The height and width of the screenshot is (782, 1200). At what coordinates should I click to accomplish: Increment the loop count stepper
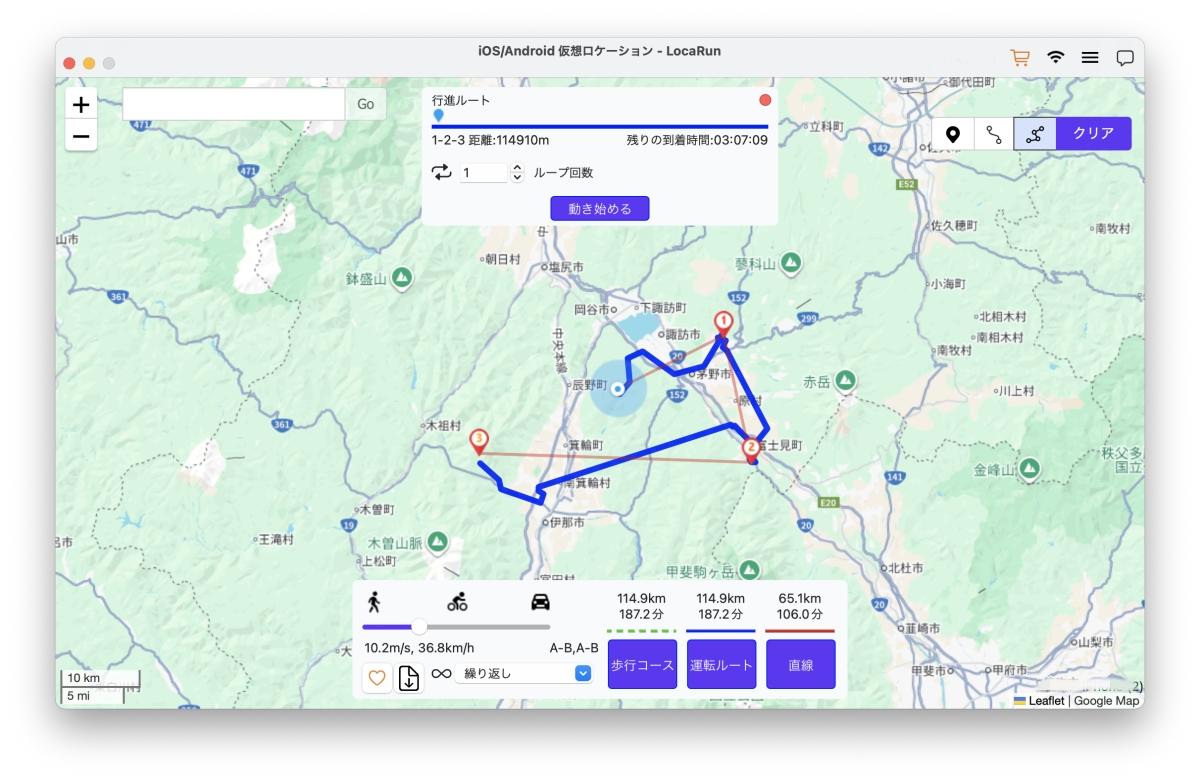[x=517, y=168]
